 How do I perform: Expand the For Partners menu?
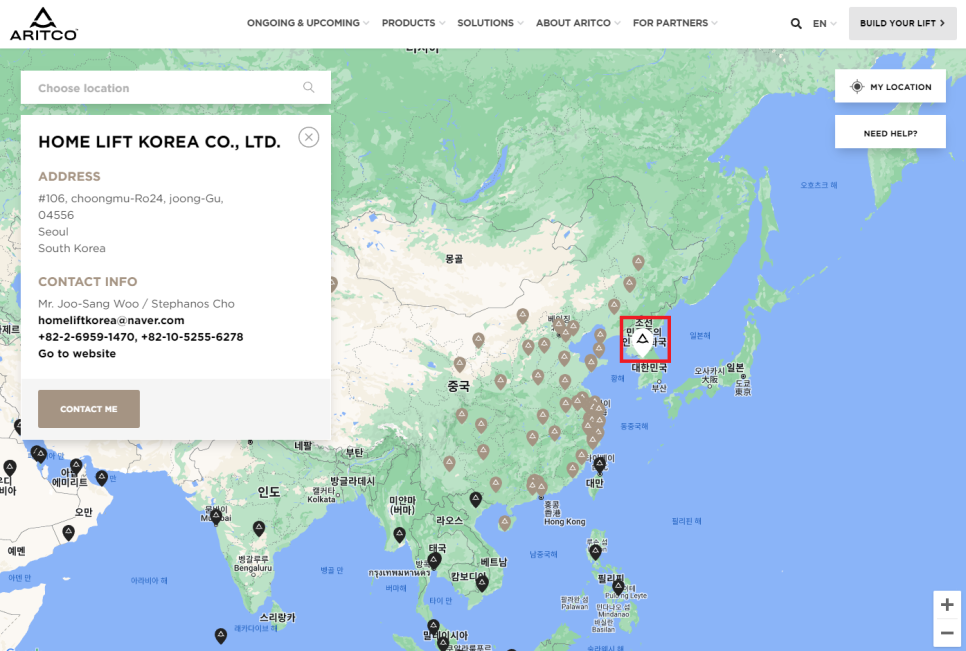click(675, 23)
